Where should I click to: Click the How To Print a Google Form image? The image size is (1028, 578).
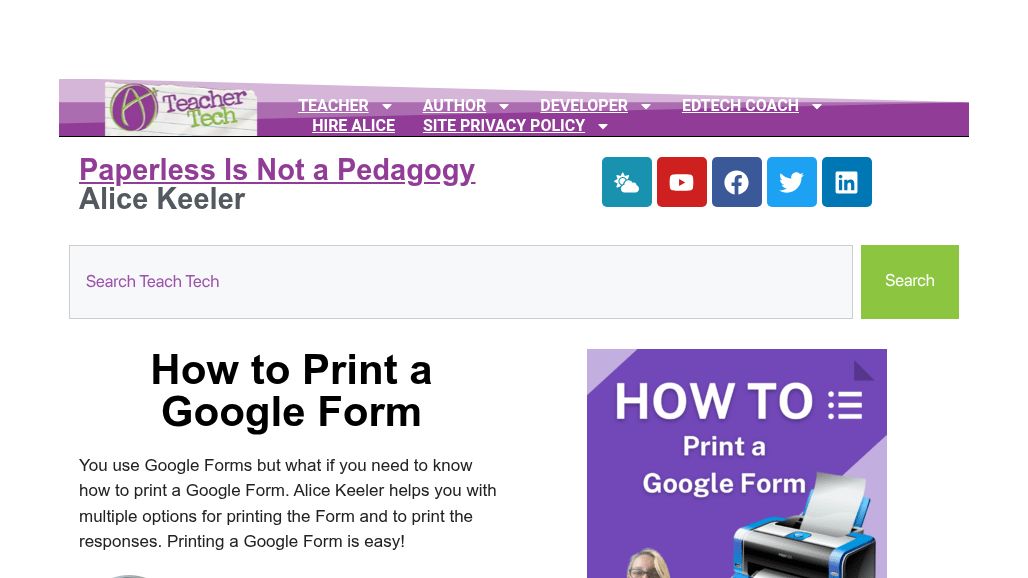click(x=736, y=463)
